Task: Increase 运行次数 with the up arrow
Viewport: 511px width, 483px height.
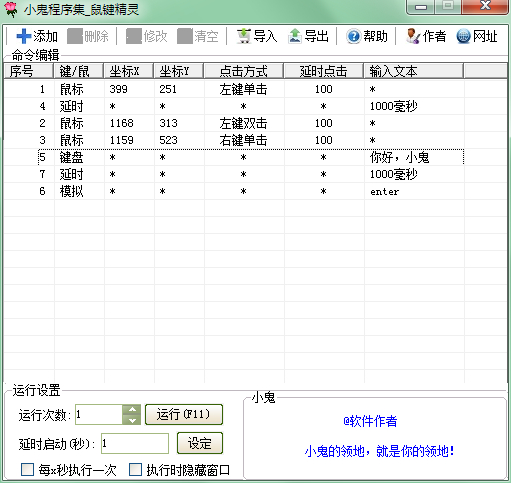Action: (x=132, y=410)
